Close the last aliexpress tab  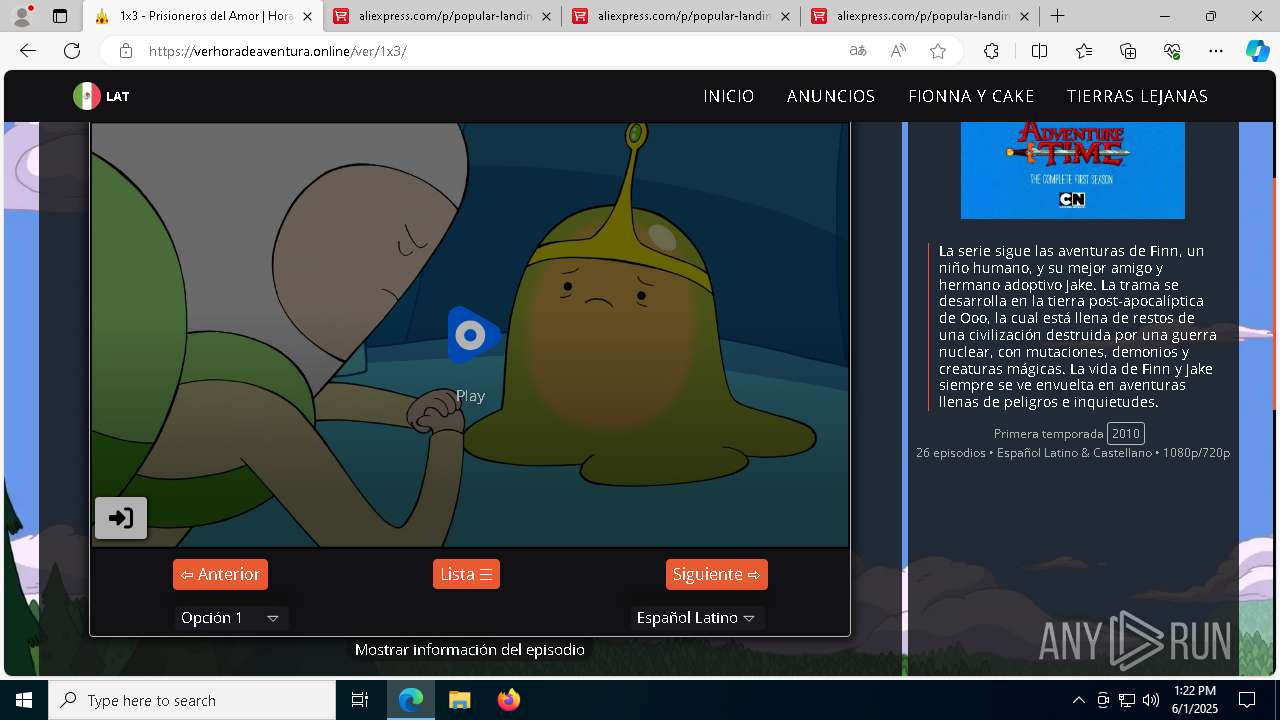click(1024, 16)
